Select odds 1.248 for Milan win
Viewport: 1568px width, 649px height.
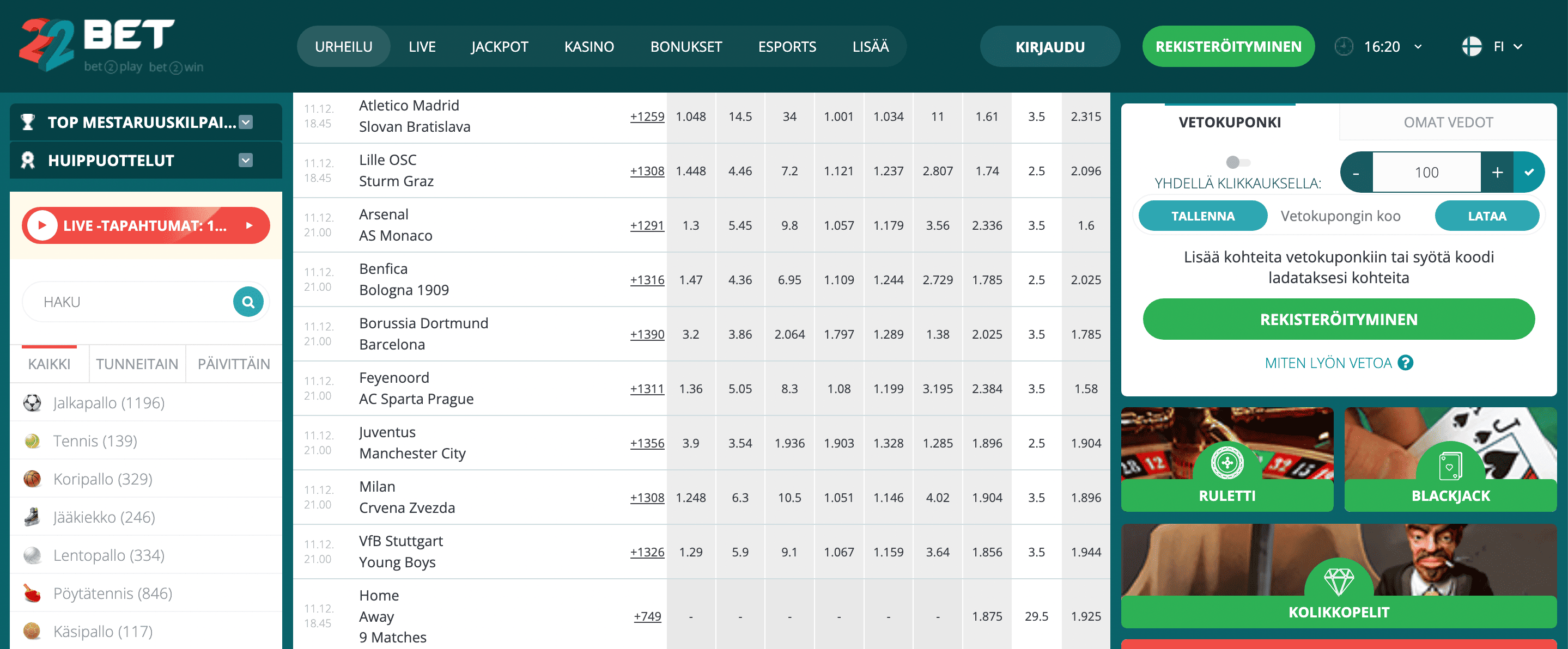(691, 498)
